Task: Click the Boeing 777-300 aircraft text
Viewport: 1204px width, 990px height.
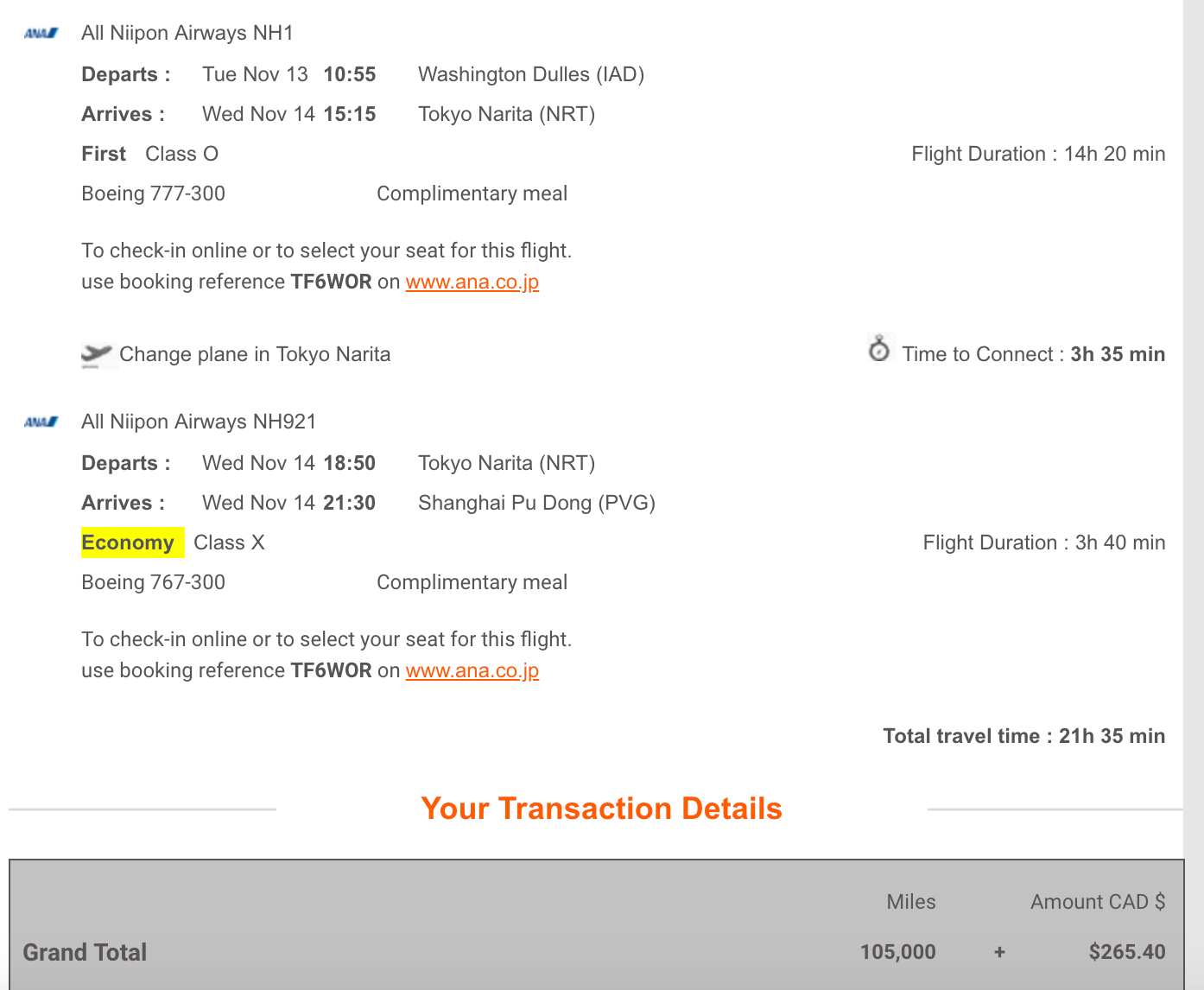Action: click(x=153, y=194)
